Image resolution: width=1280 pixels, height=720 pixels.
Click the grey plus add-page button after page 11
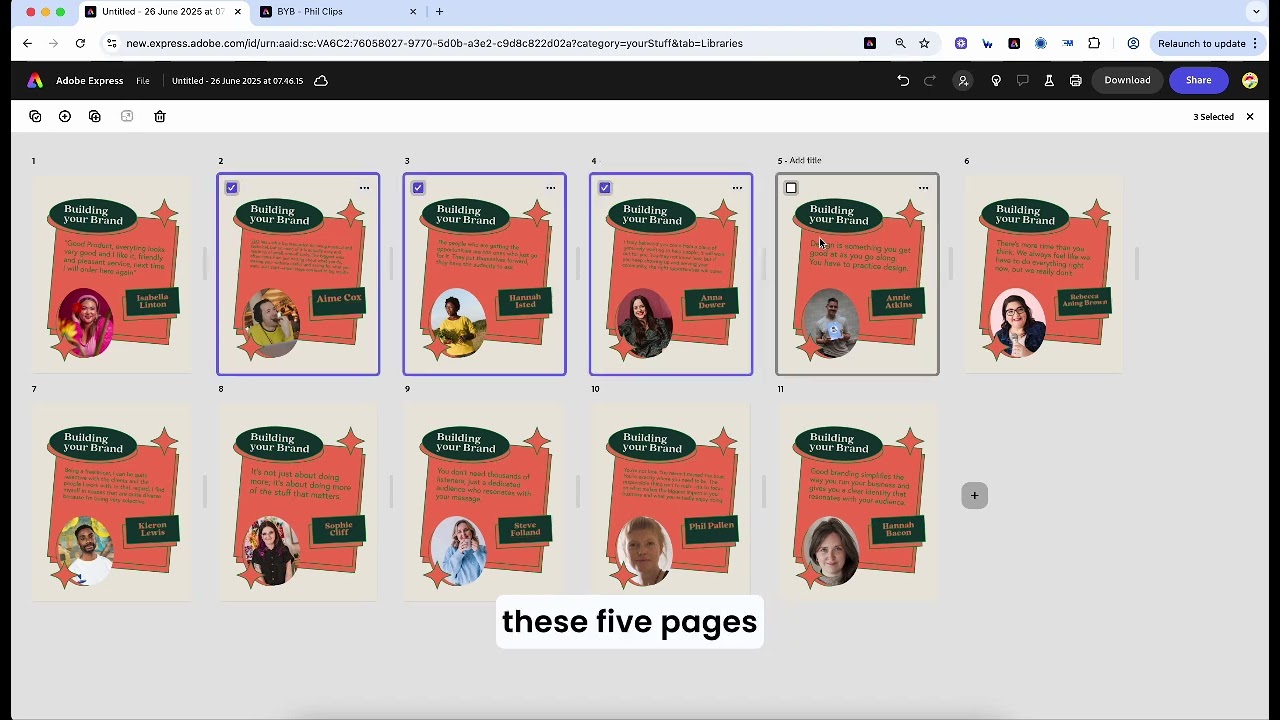(975, 495)
